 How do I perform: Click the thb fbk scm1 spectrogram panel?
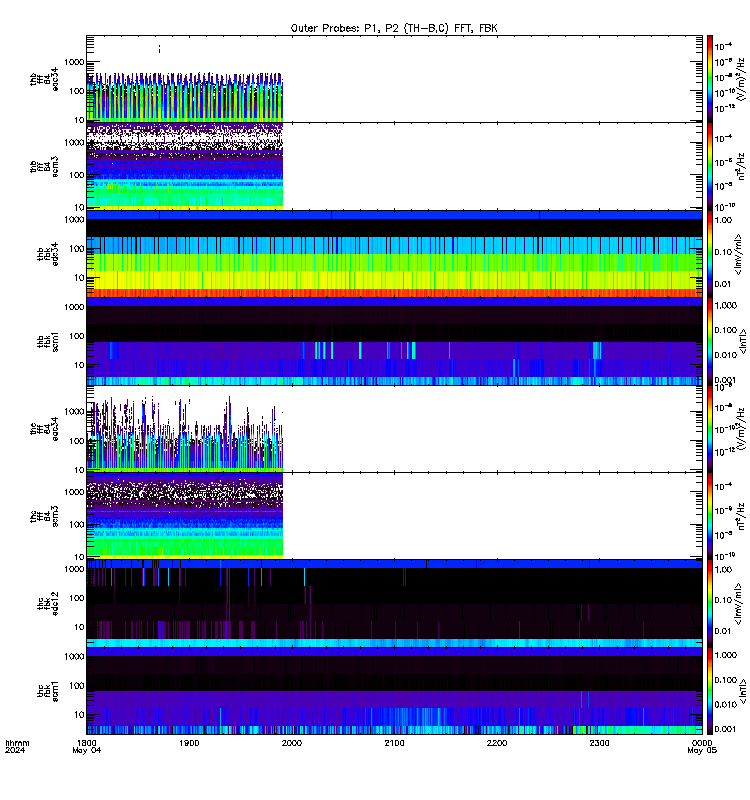point(394,341)
